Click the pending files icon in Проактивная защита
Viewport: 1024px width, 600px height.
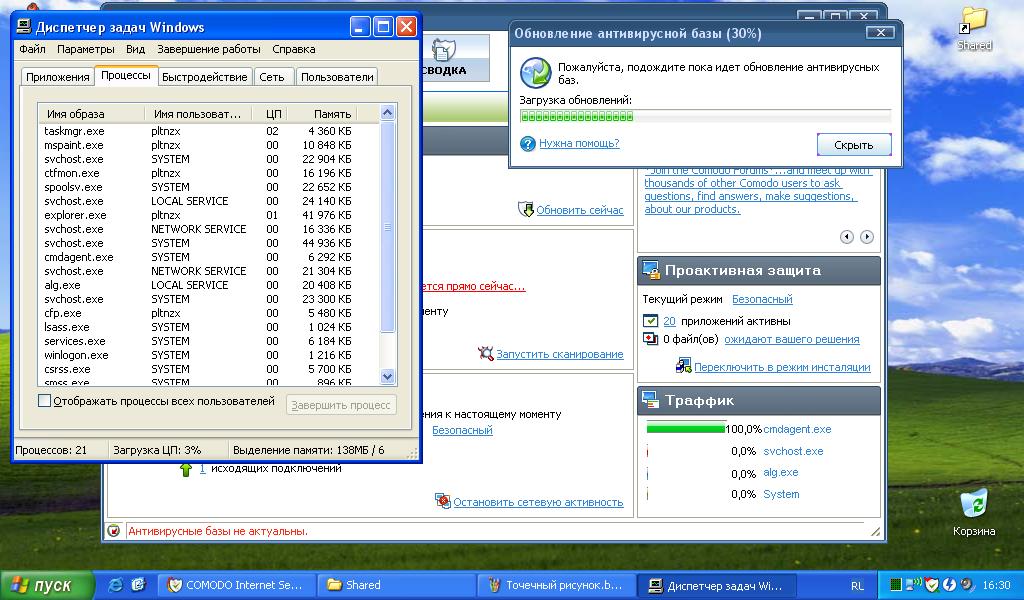click(650, 339)
